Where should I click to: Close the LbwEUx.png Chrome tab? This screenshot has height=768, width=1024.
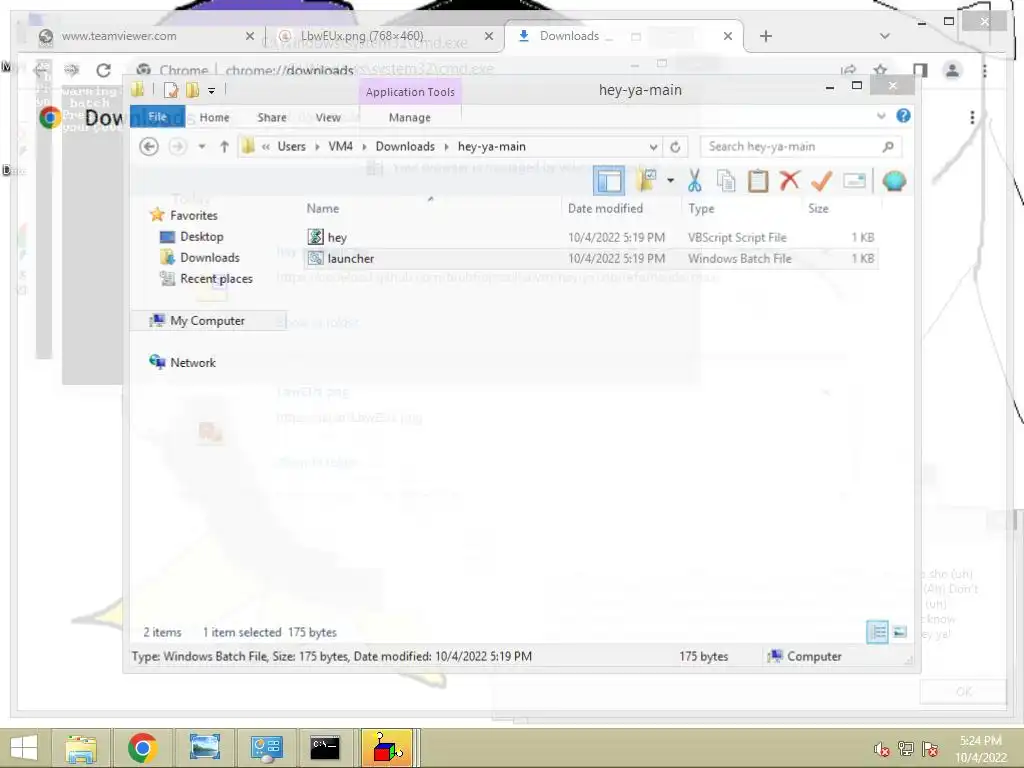click(488, 36)
